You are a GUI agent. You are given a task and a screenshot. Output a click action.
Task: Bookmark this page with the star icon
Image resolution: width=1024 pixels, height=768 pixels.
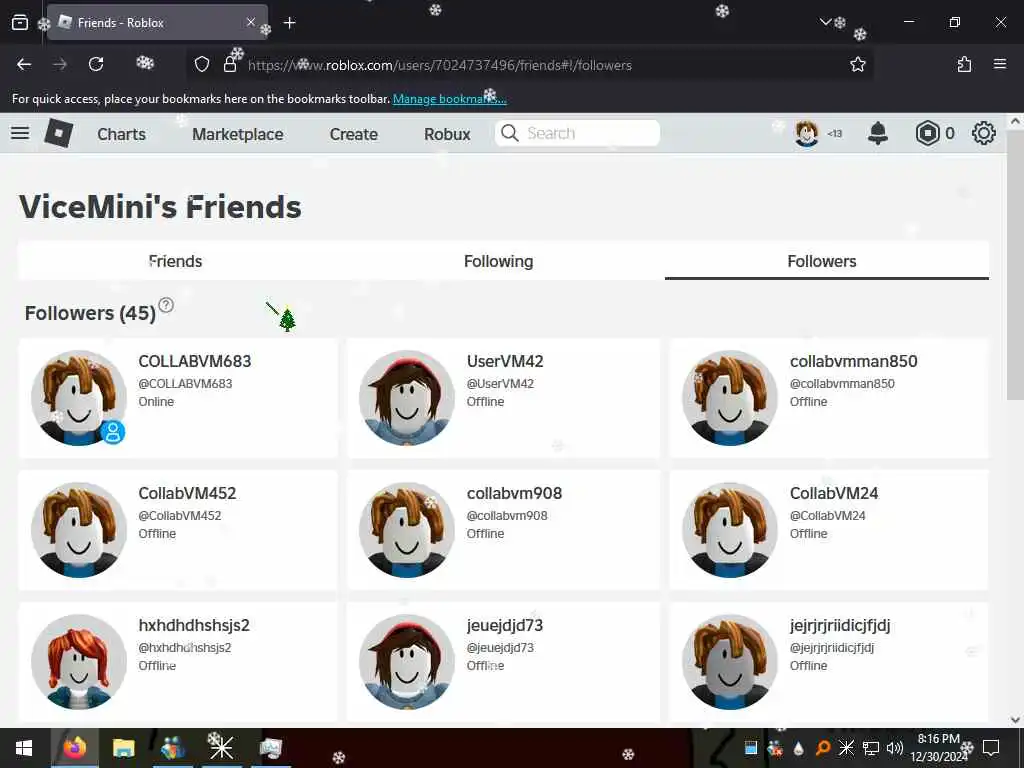857,64
